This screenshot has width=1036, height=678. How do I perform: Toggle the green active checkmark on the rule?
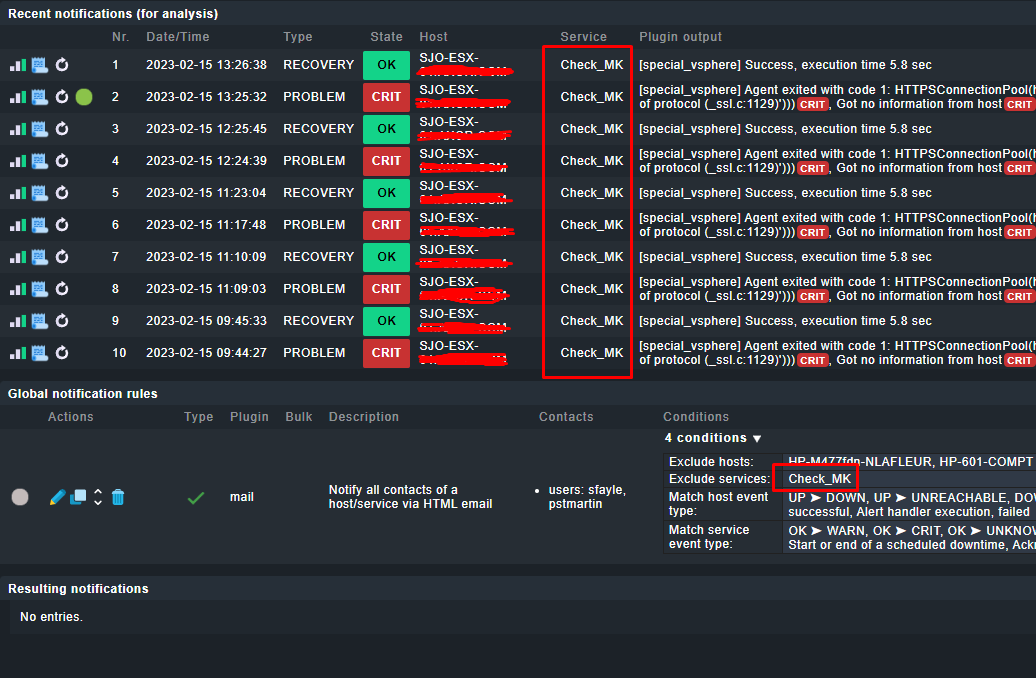[195, 497]
